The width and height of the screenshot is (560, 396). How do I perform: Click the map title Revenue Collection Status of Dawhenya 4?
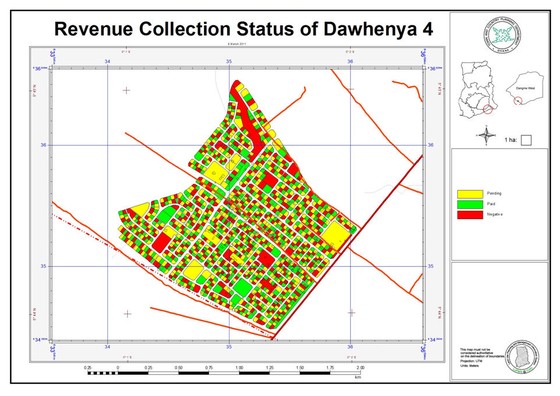coord(244,29)
